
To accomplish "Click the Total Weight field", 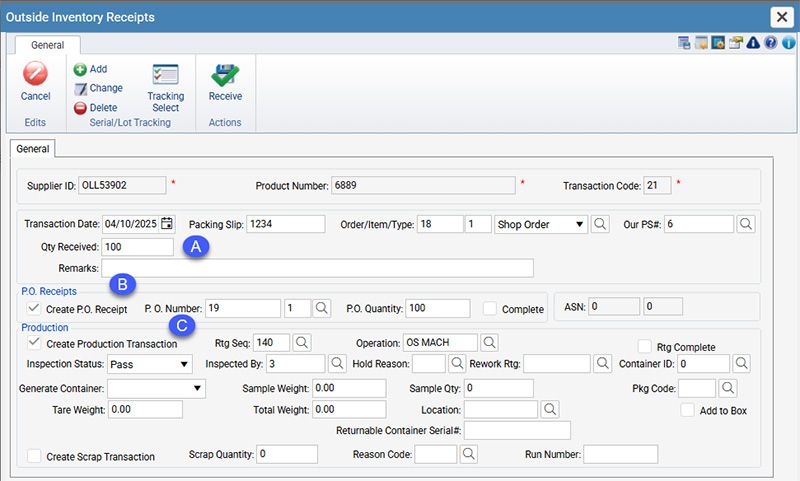I will pos(349,409).
